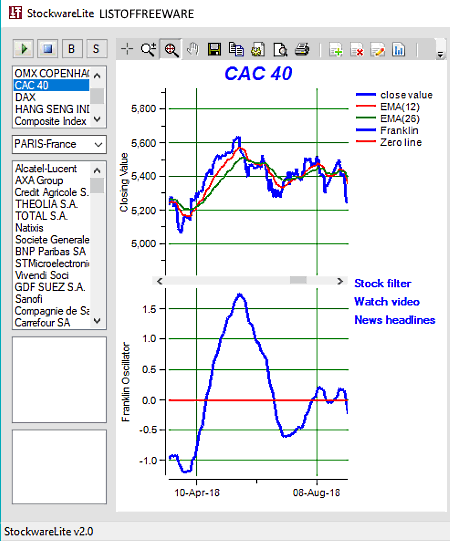The image size is (450, 541).
Task: Toggle the S button
Action: (x=96, y=49)
